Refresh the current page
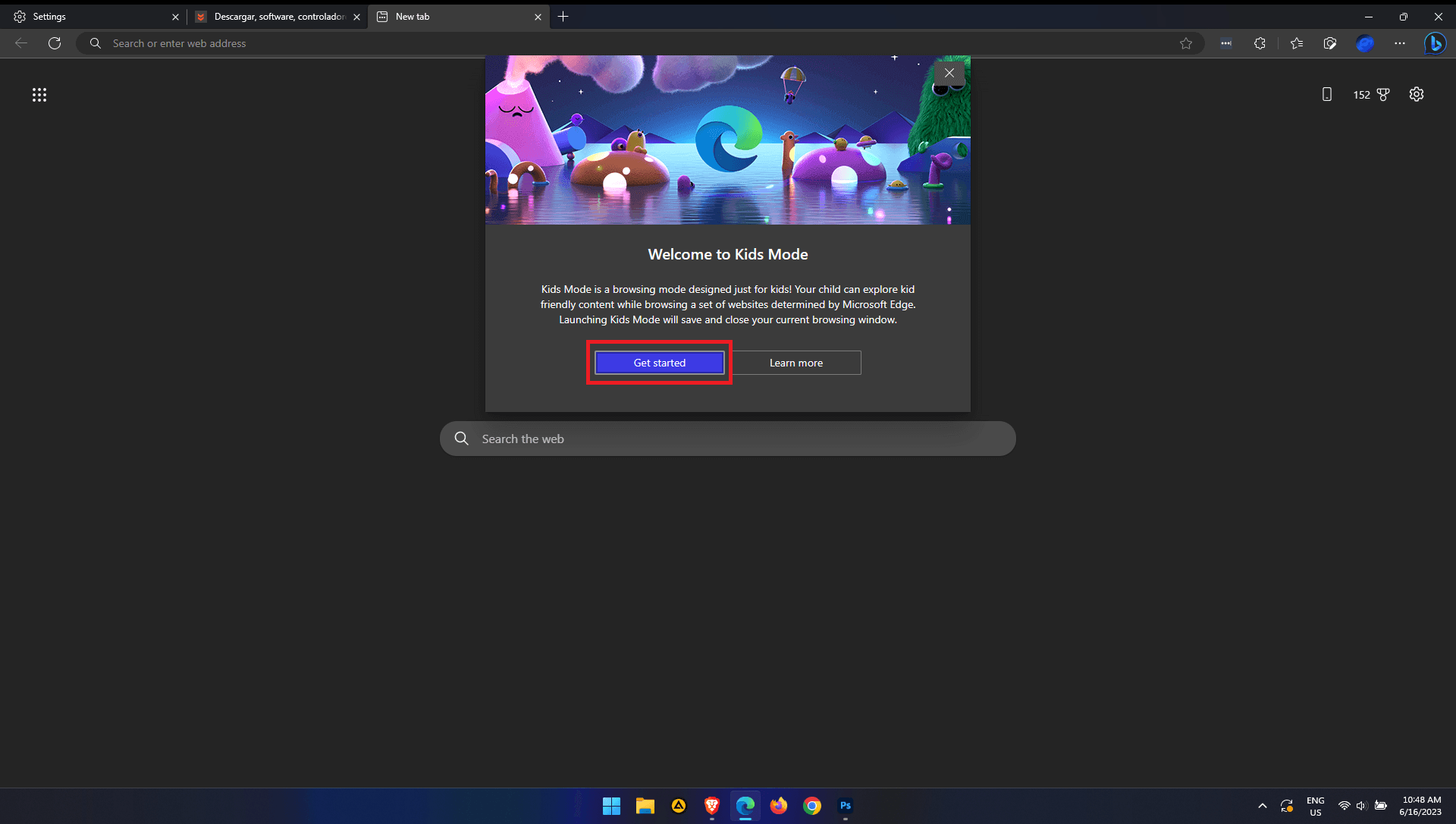The height and width of the screenshot is (824, 1456). click(55, 43)
